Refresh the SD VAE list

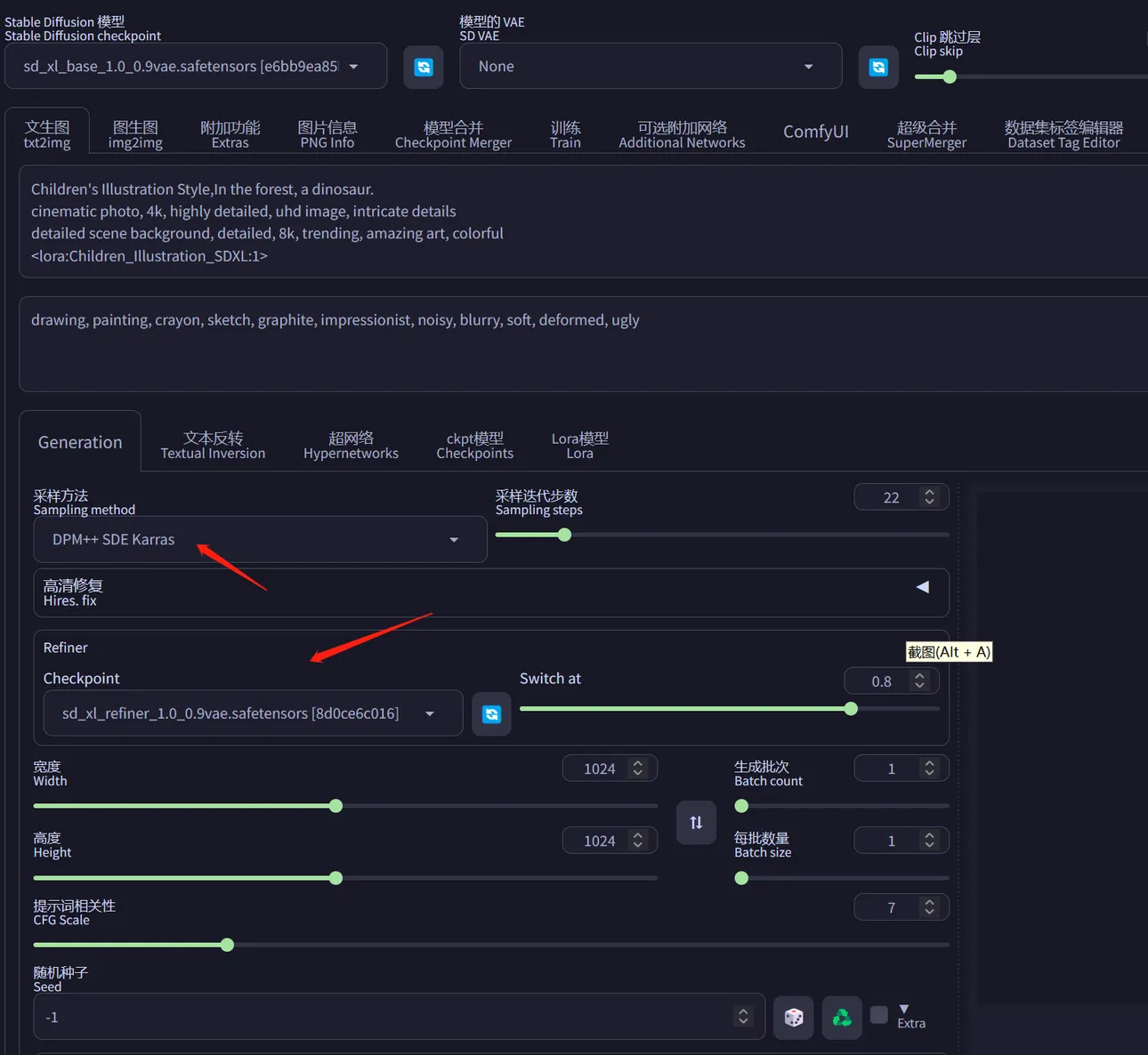878,67
